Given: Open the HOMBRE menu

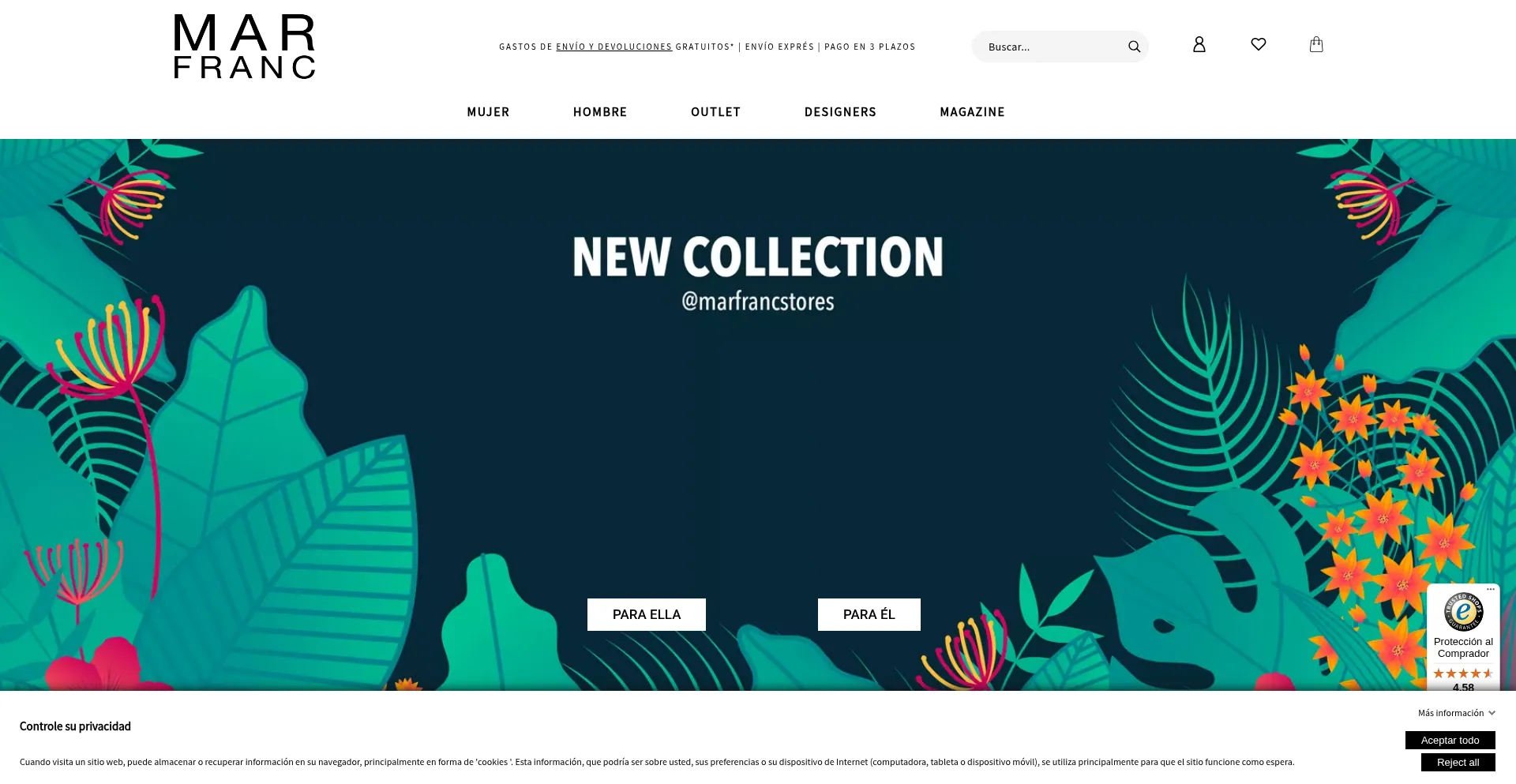Looking at the screenshot, I should (600, 112).
